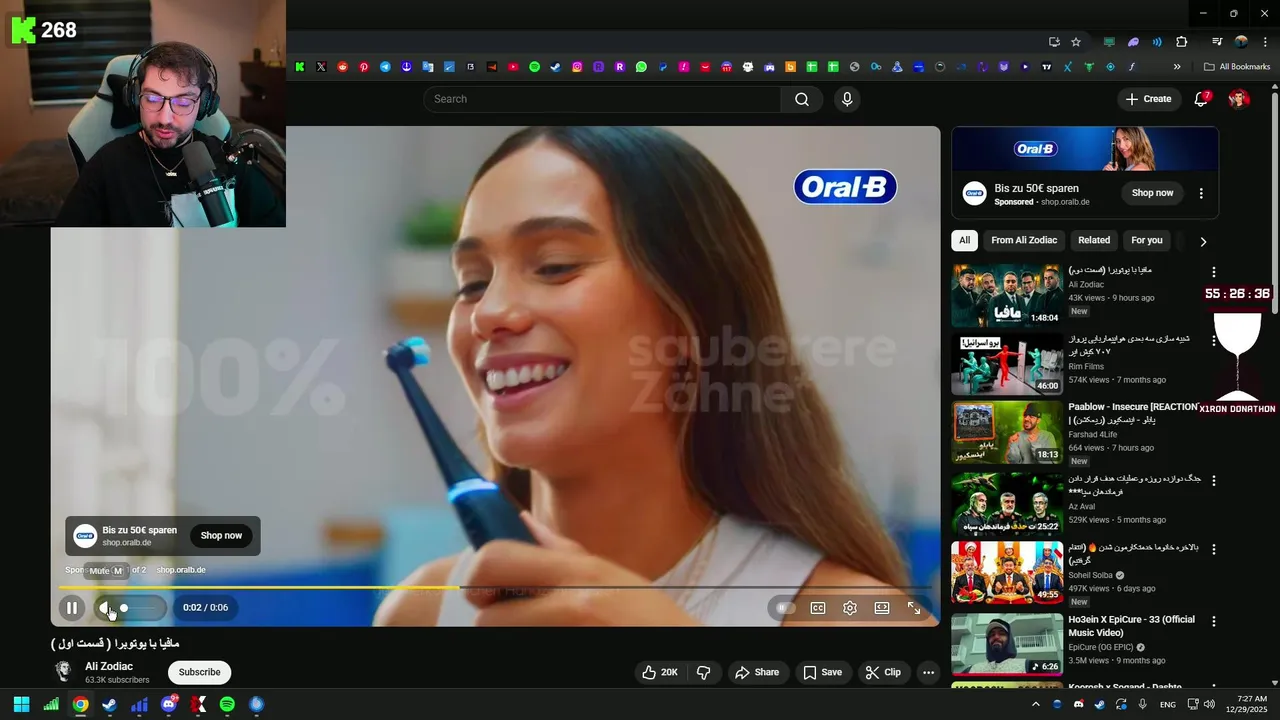
Task: Open Ali Zodiac channel avatar
Action: (x=64, y=671)
